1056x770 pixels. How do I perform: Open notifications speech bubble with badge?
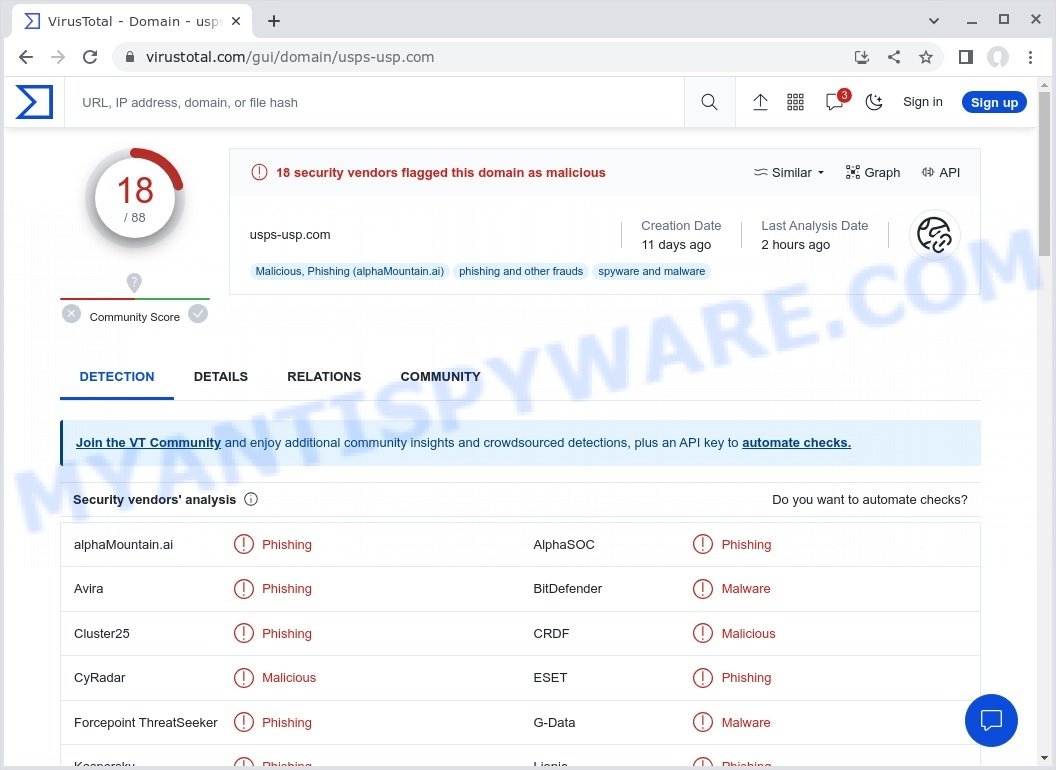[836, 101]
